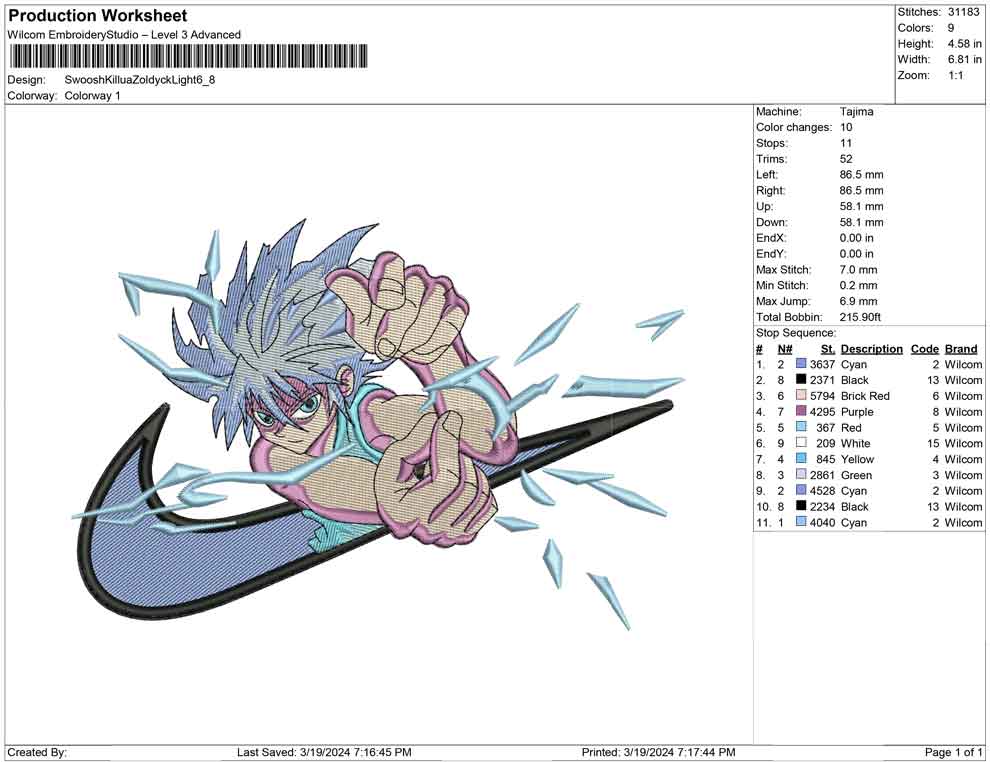Click the Yellow description in row 7
990x762 pixels.
click(857, 459)
